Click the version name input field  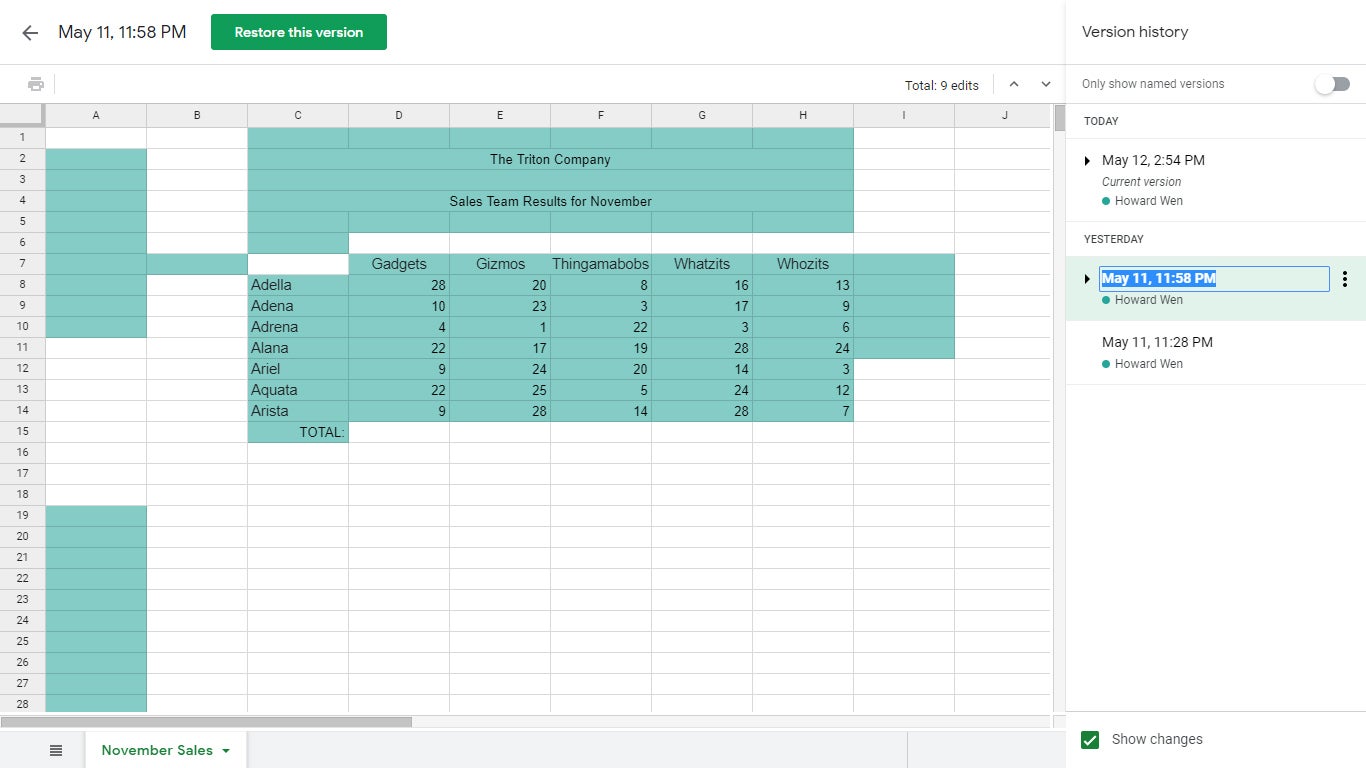(1215, 279)
